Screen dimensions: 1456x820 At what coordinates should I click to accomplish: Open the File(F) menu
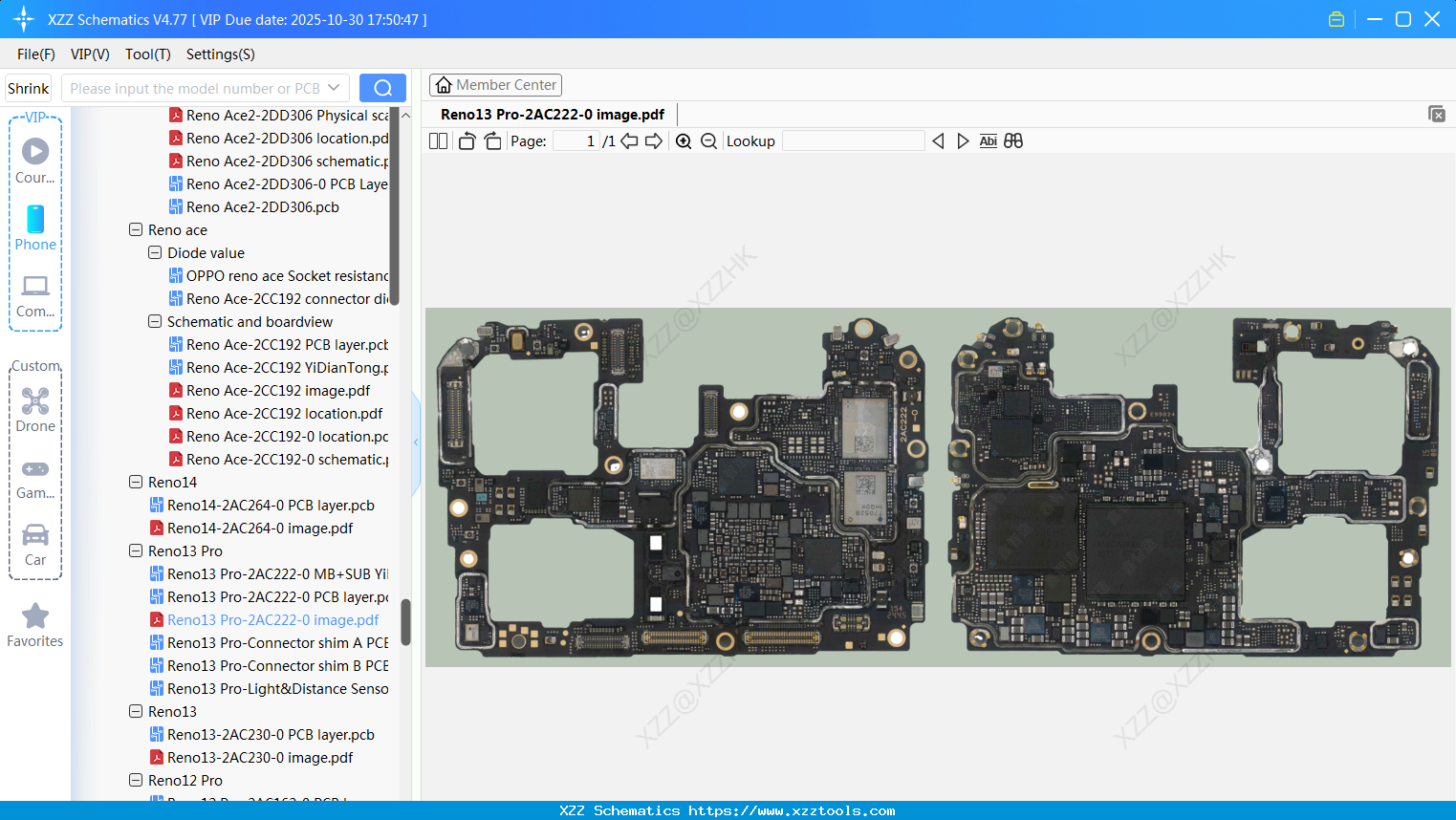pos(36,54)
